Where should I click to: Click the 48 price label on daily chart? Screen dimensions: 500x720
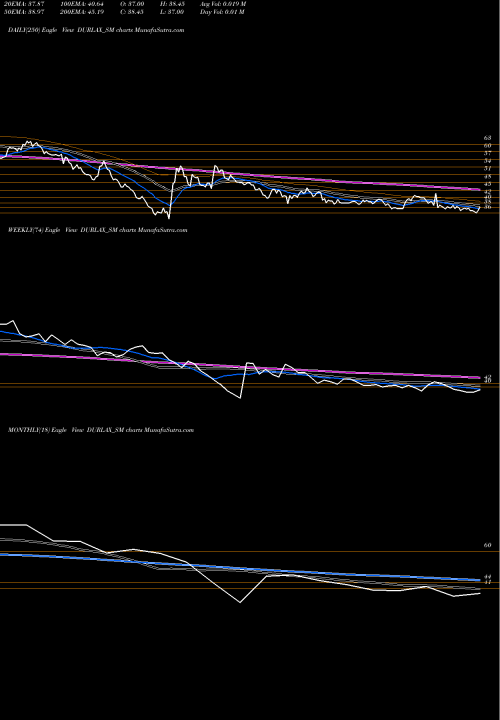pyautogui.click(x=488, y=176)
